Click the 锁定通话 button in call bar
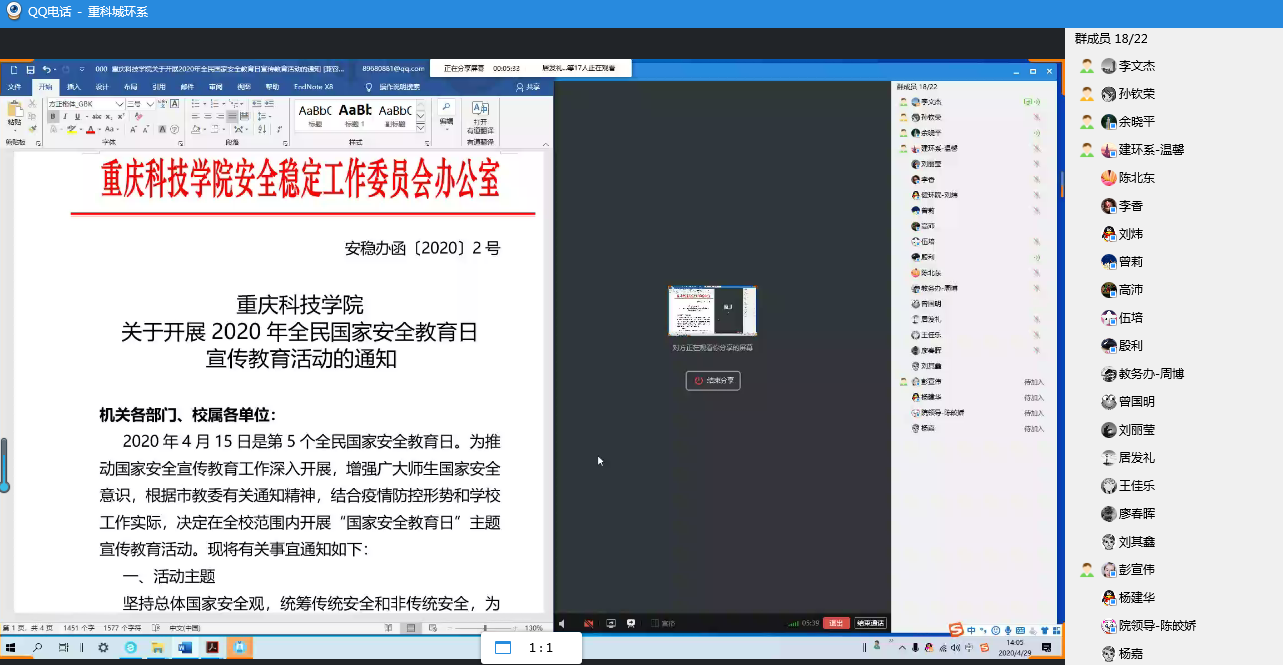The image size is (1283, 665). [x=870, y=623]
